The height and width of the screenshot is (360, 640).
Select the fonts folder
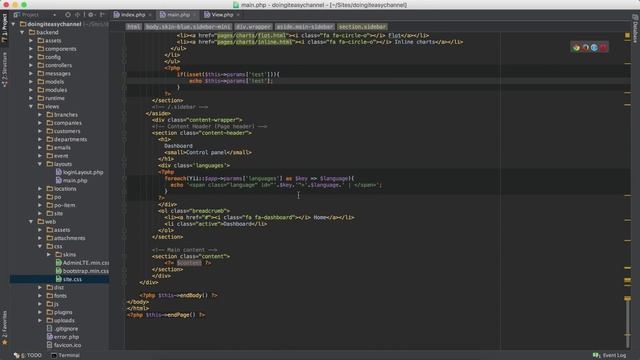pos(60,296)
